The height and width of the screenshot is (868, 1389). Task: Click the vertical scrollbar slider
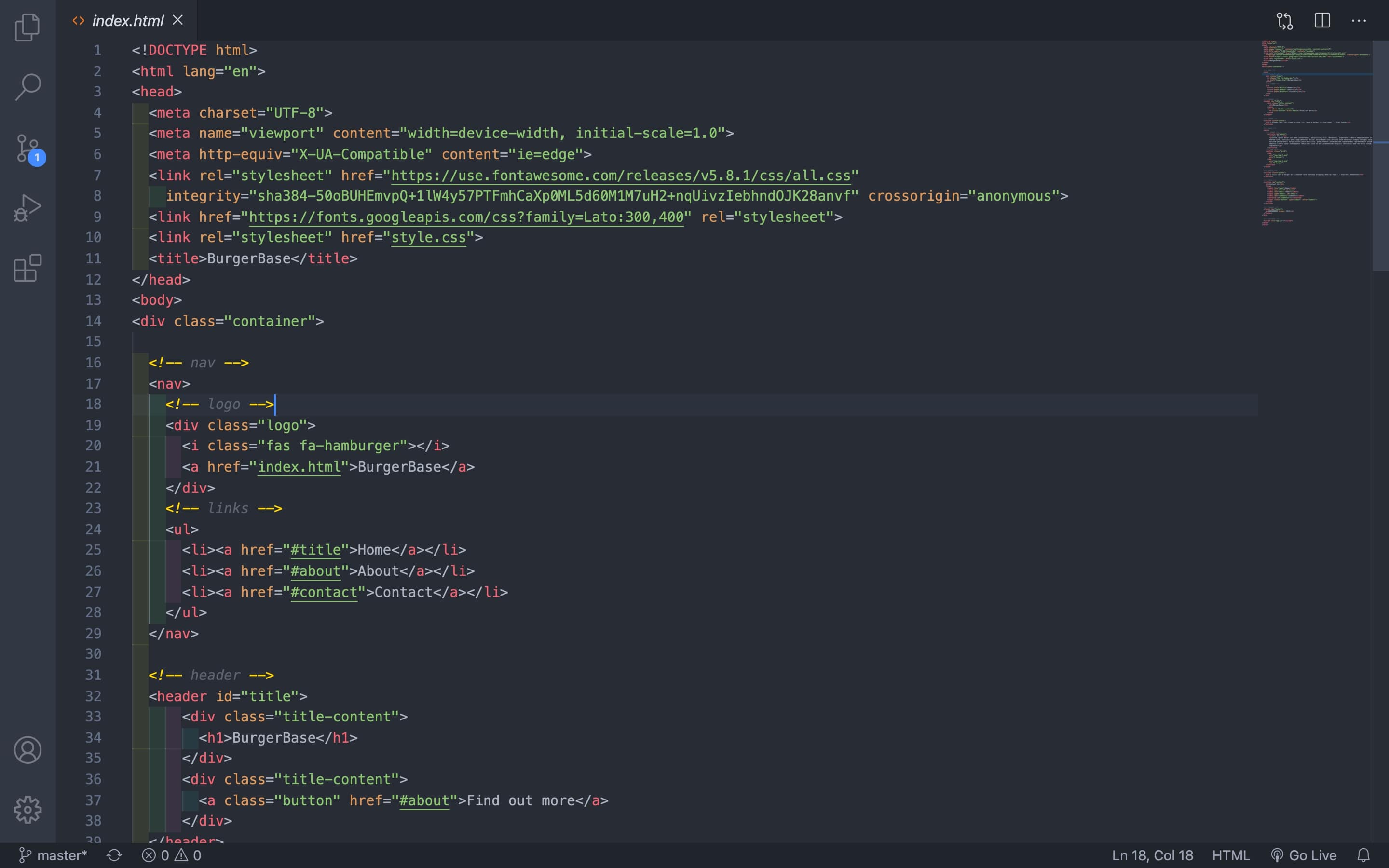[x=1380, y=155]
